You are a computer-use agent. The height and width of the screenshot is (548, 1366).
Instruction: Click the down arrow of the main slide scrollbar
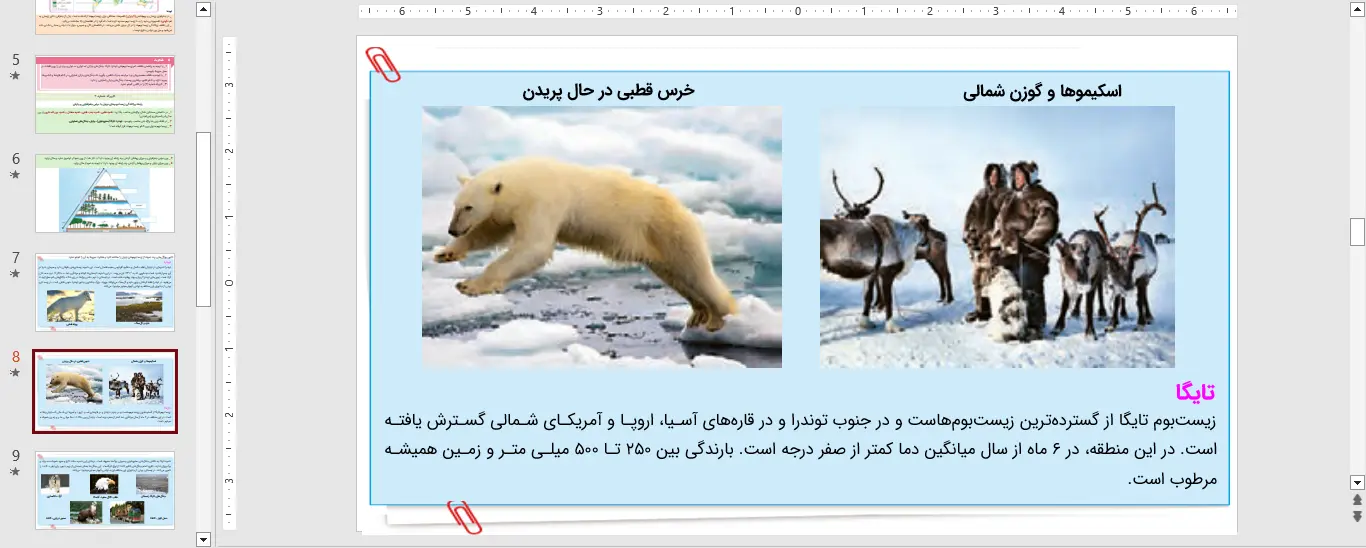click(x=1357, y=482)
